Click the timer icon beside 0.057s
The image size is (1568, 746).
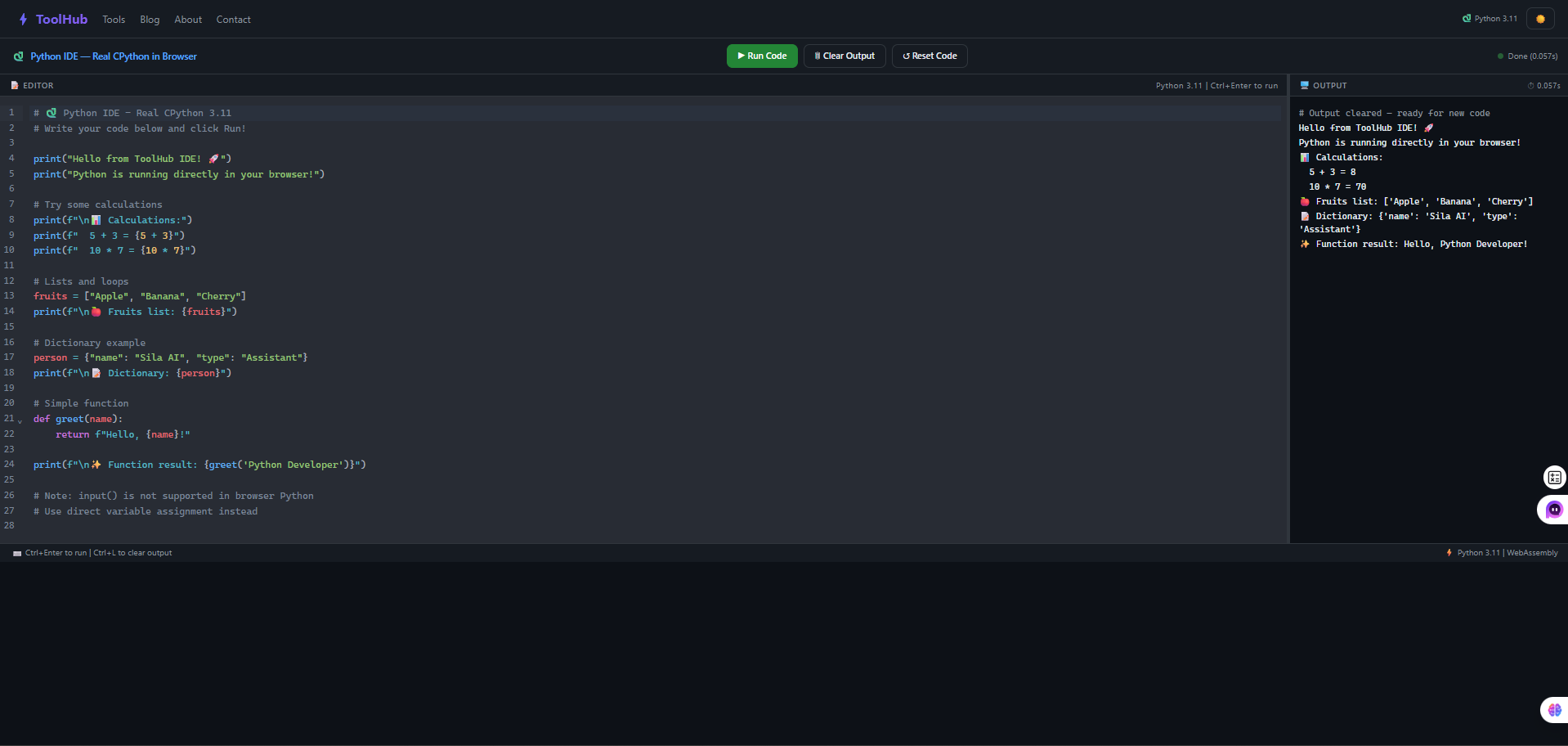click(1531, 86)
